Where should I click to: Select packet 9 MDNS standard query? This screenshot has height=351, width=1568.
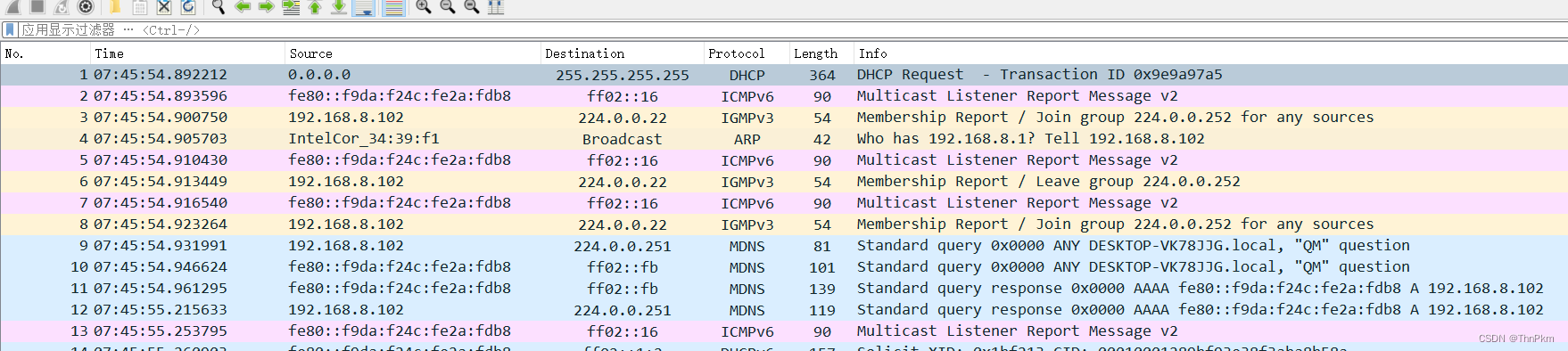point(784,246)
